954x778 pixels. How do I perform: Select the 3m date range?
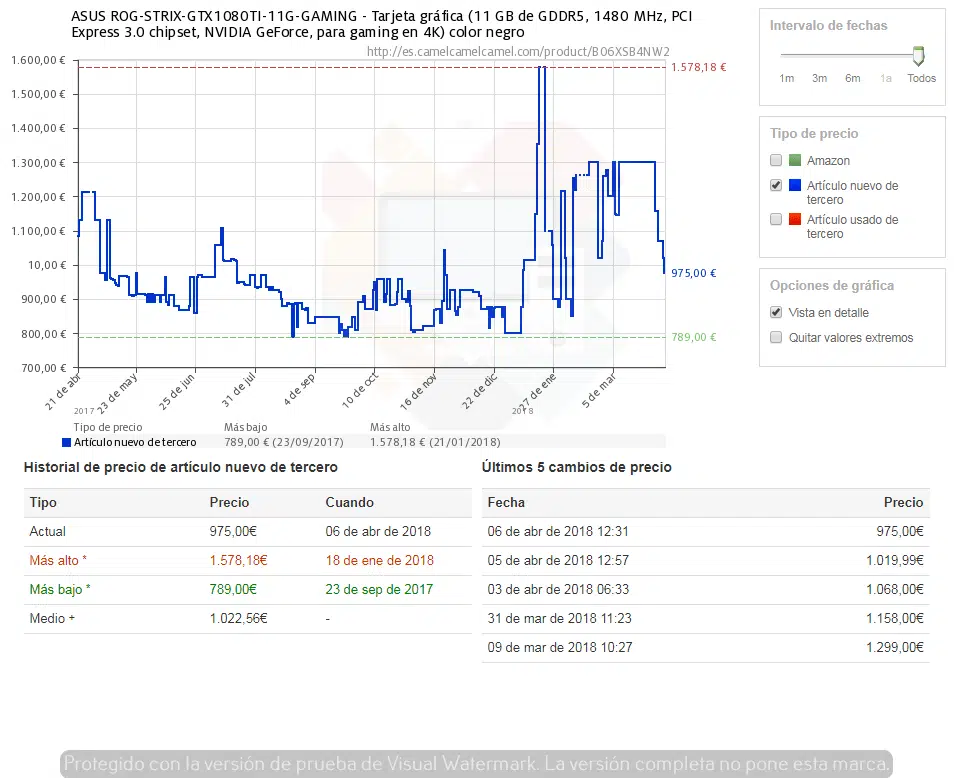pyautogui.click(x=820, y=78)
